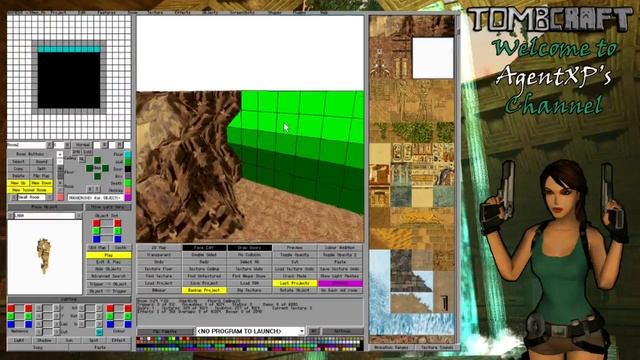Click the Find Untextured button
This screenshot has width=640, height=360.
204,276
